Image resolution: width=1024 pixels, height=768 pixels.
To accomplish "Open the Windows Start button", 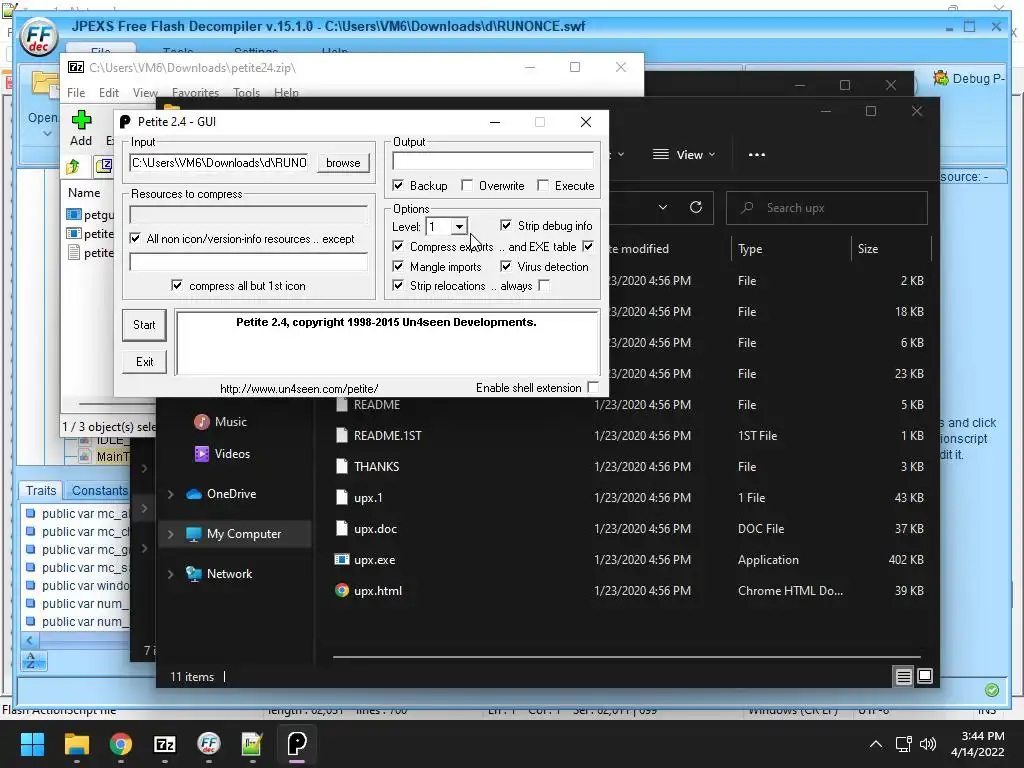I will (32, 744).
